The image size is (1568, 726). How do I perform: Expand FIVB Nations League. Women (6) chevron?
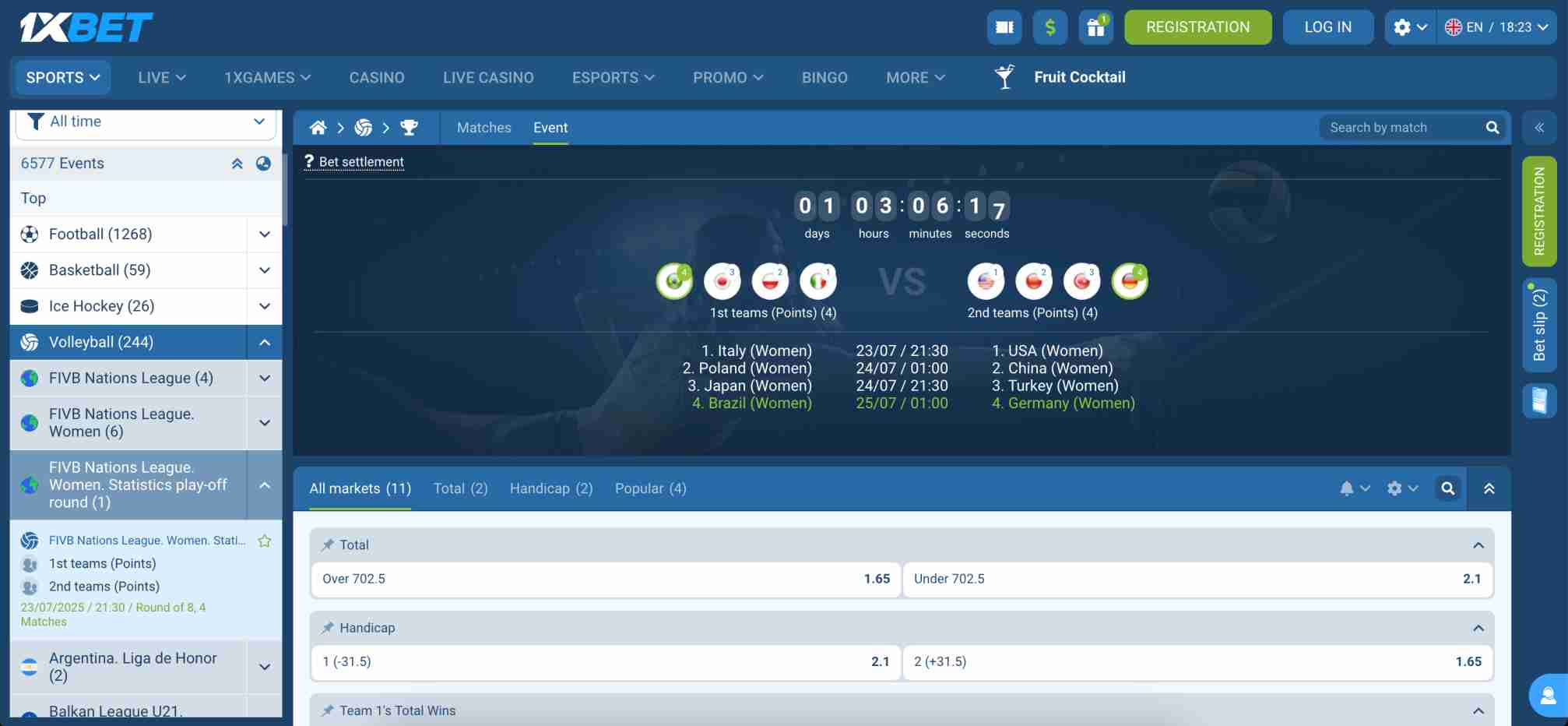click(265, 423)
